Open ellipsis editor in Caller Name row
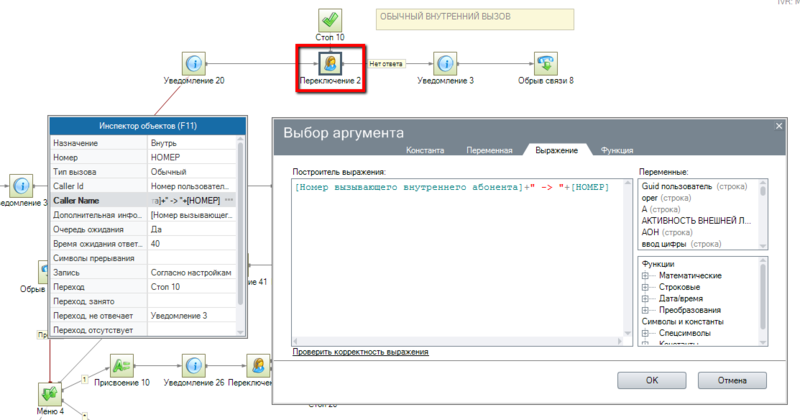The image size is (800, 420). coord(229,200)
